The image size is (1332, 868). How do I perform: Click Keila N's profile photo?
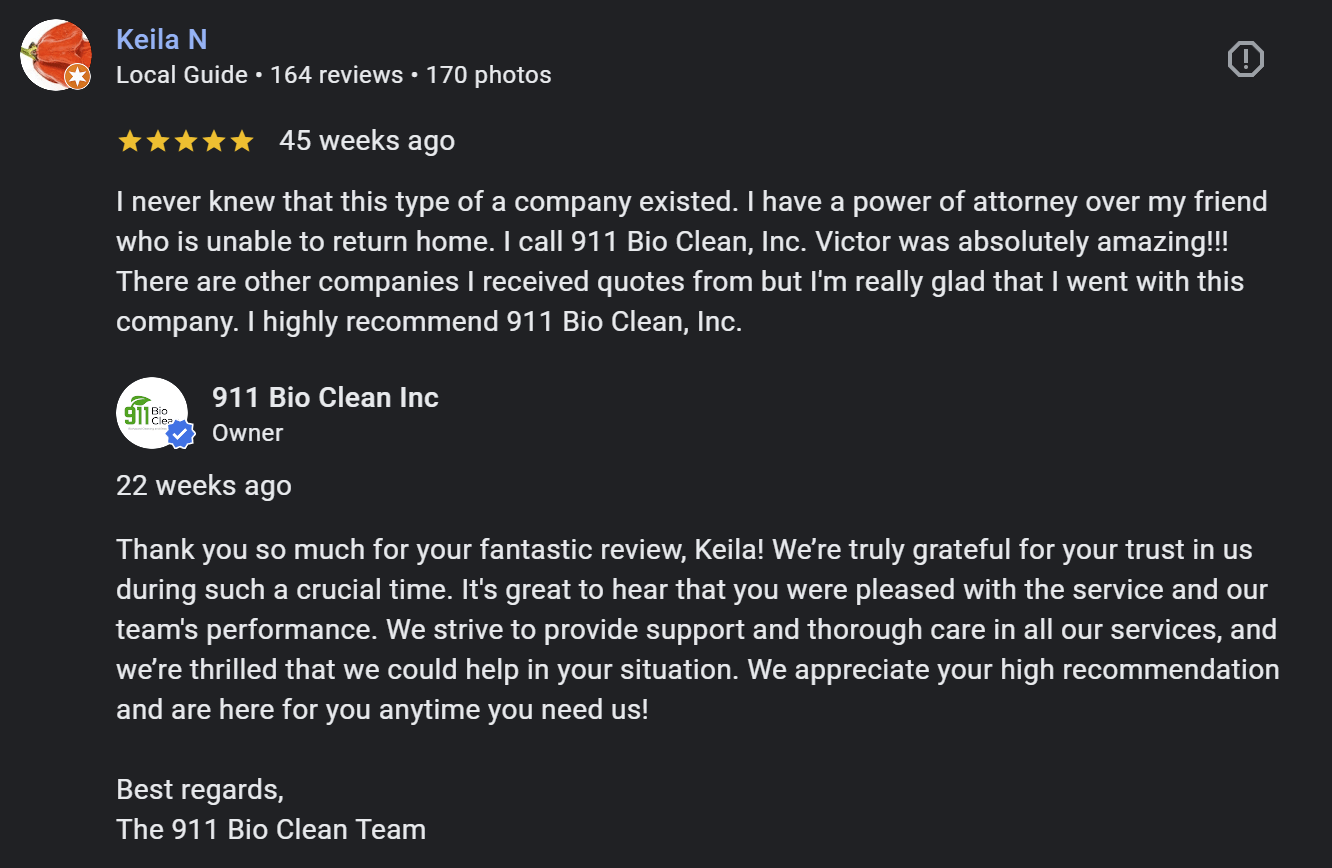(x=56, y=55)
